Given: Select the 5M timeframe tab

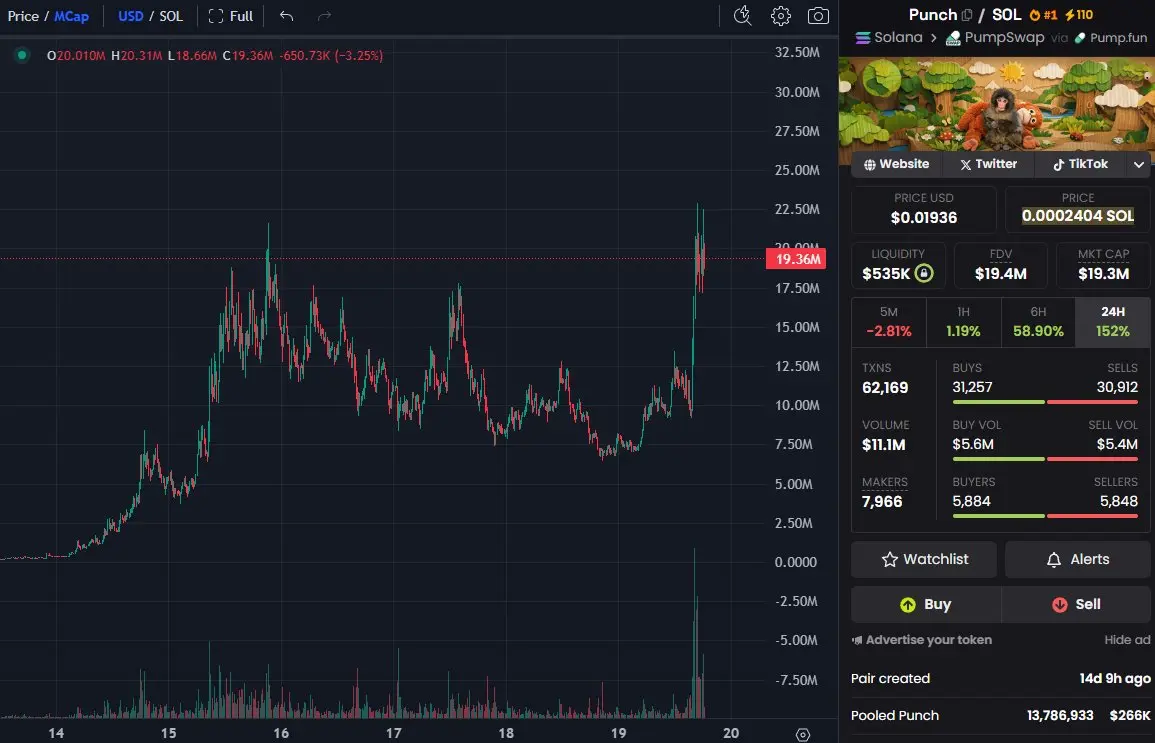Looking at the screenshot, I should coord(889,322).
